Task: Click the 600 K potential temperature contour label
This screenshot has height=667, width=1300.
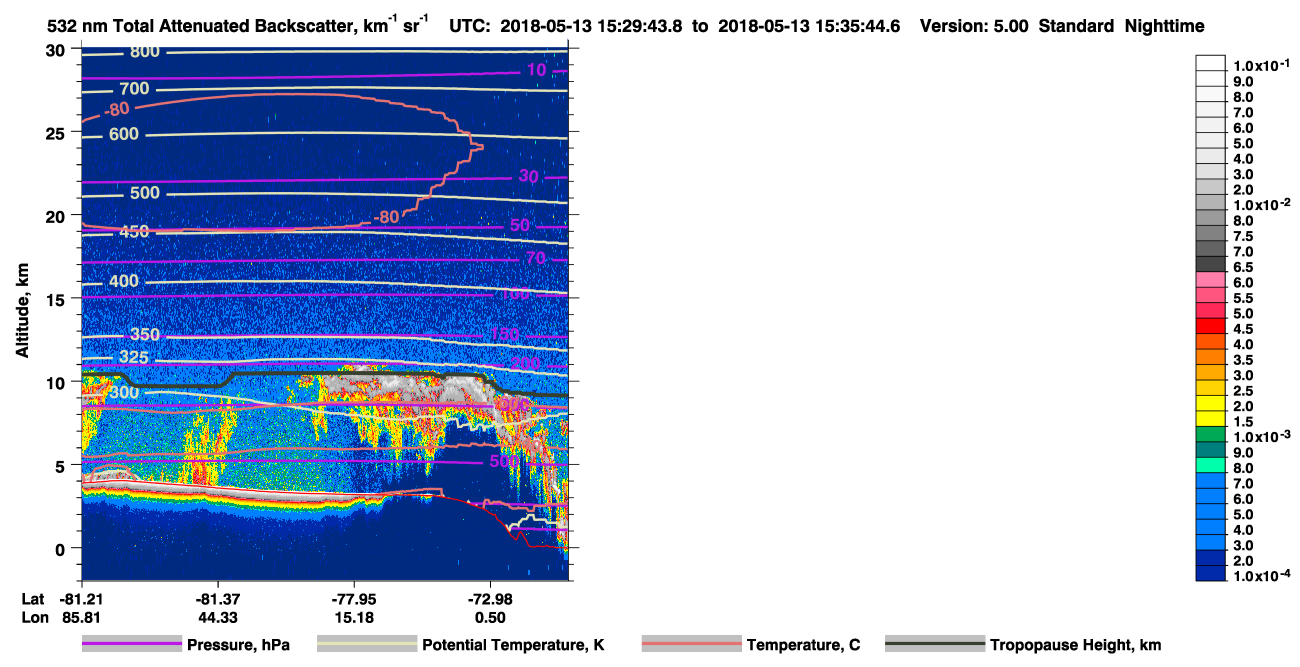Action: (x=126, y=135)
